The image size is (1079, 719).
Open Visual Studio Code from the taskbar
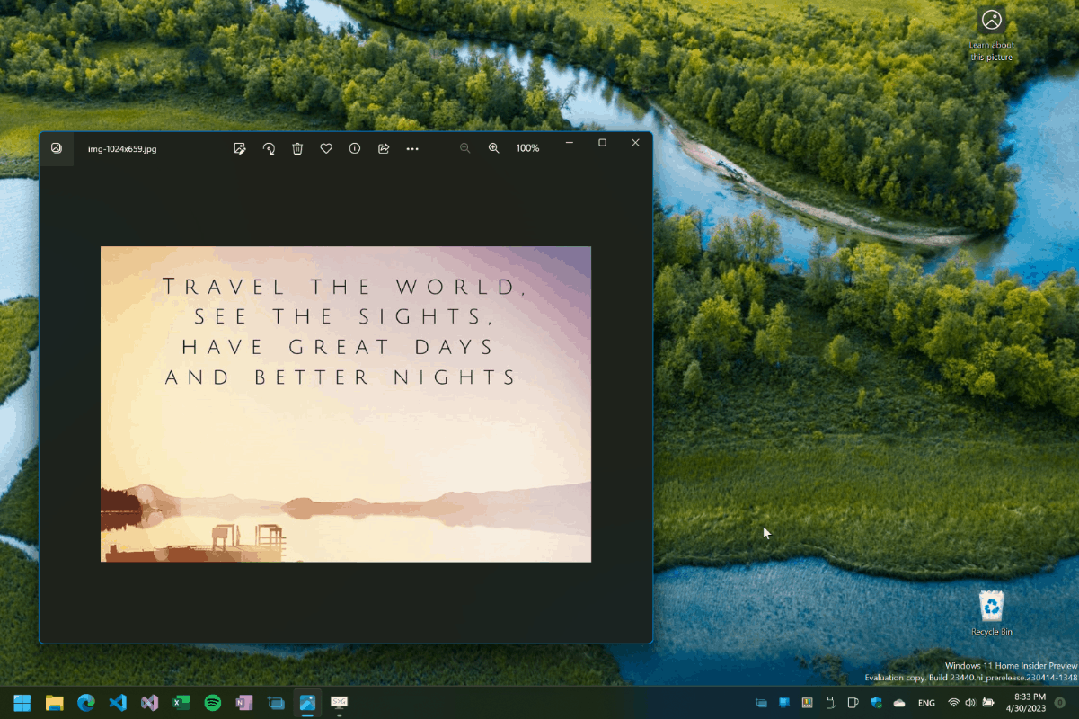(x=118, y=703)
